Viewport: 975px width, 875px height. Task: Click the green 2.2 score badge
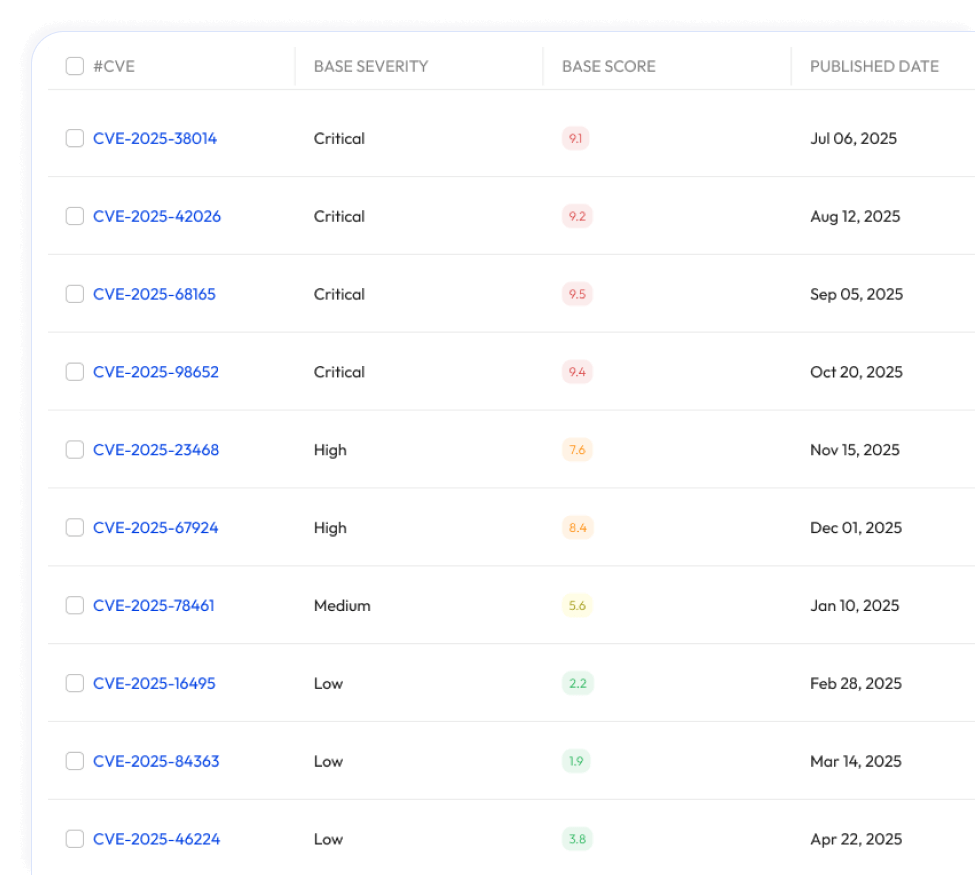click(577, 683)
